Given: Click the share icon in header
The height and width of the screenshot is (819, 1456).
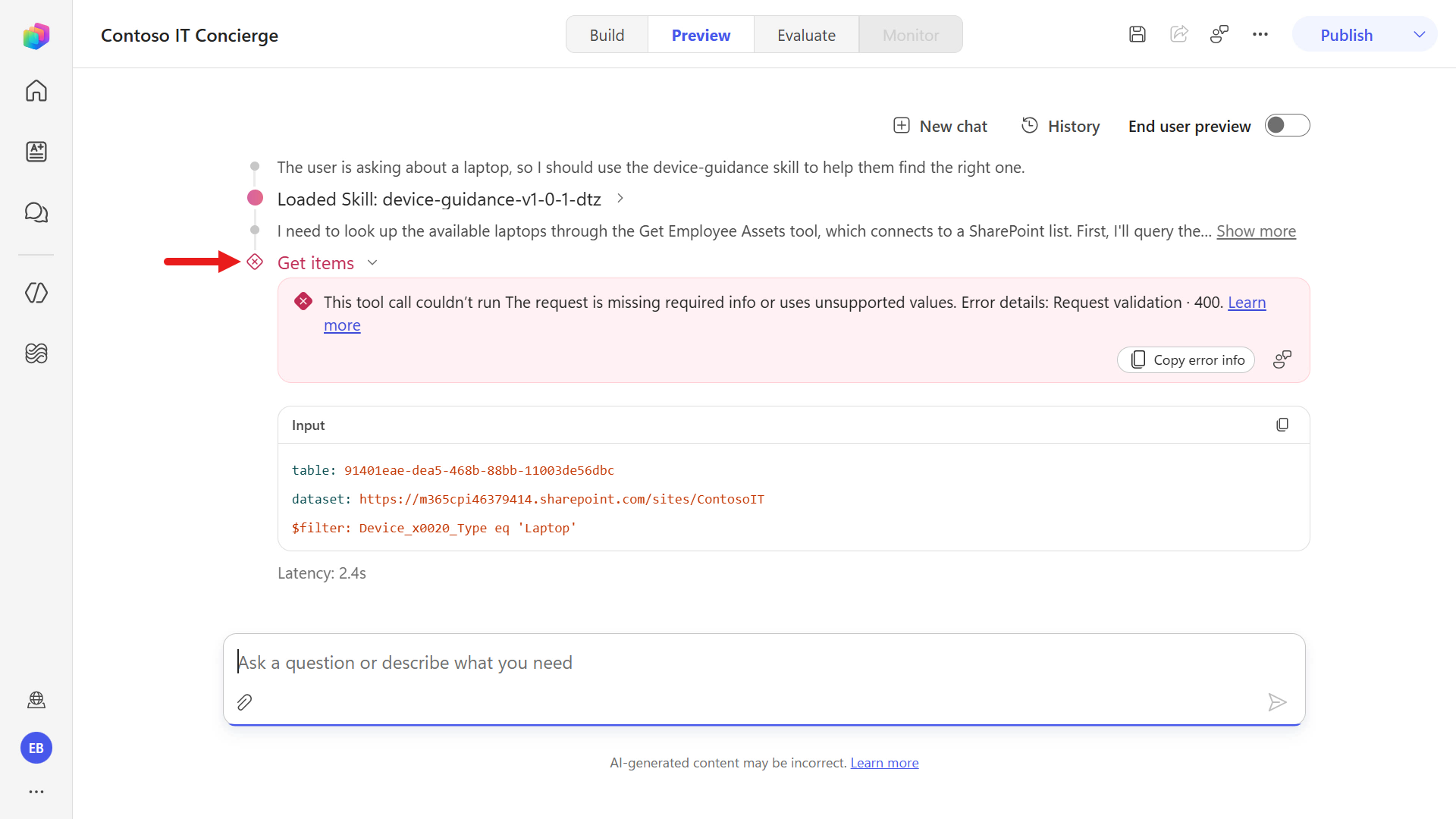Looking at the screenshot, I should click(1178, 34).
